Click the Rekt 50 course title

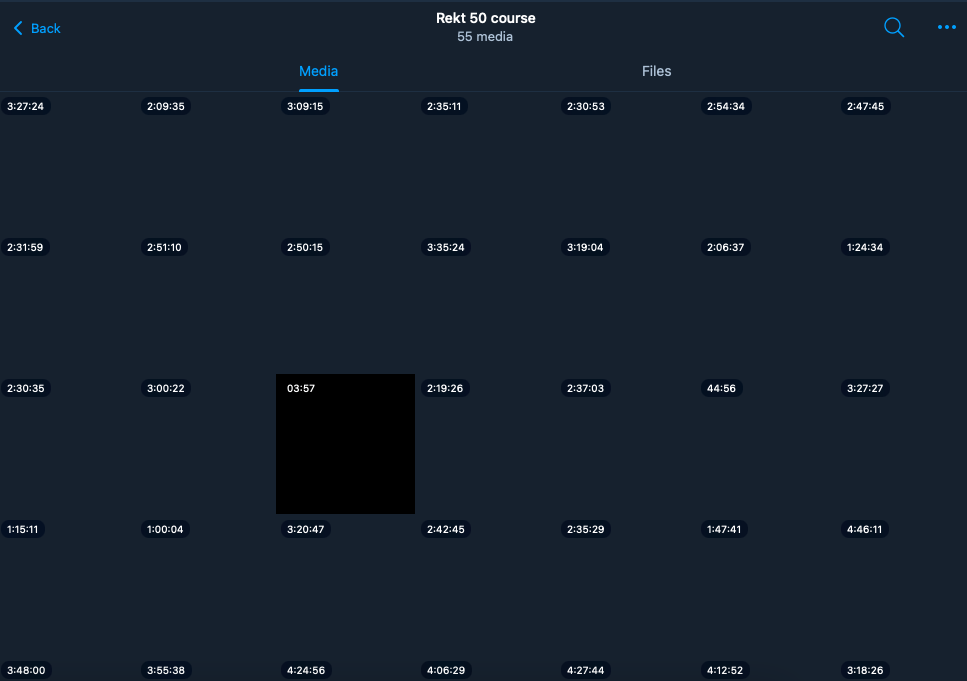(x=485, y=18)
